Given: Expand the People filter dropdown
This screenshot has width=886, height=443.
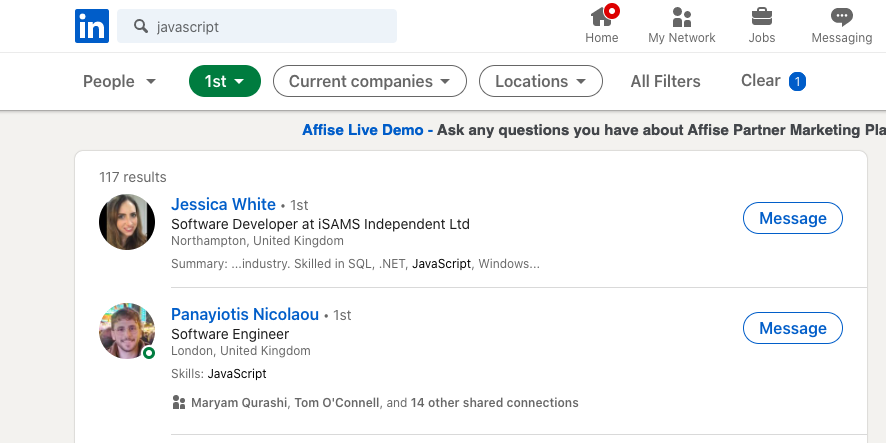Looking at the screenshot, I should (x=120, y=81).
